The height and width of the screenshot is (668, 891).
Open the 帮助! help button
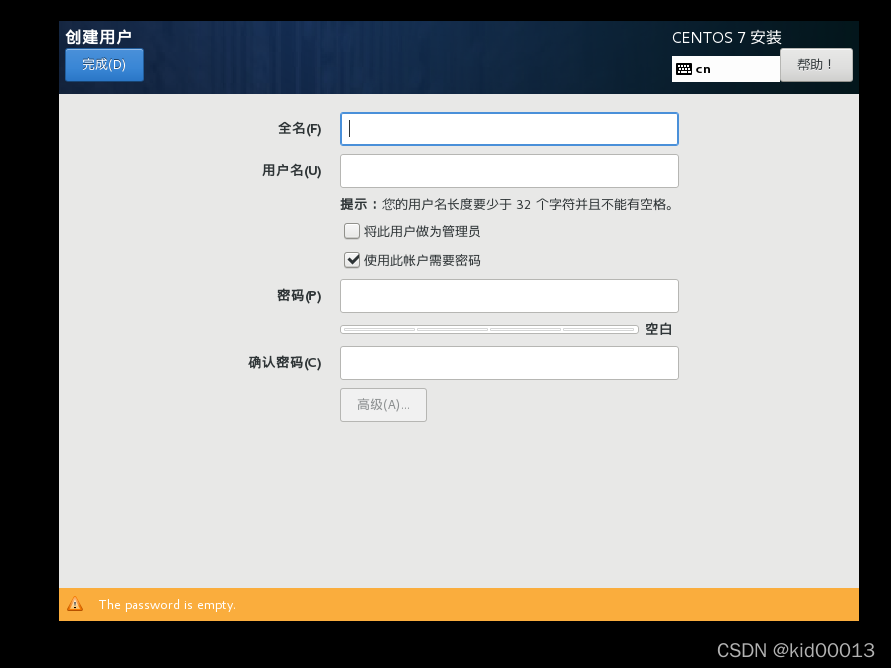click(x=816, y=65)
